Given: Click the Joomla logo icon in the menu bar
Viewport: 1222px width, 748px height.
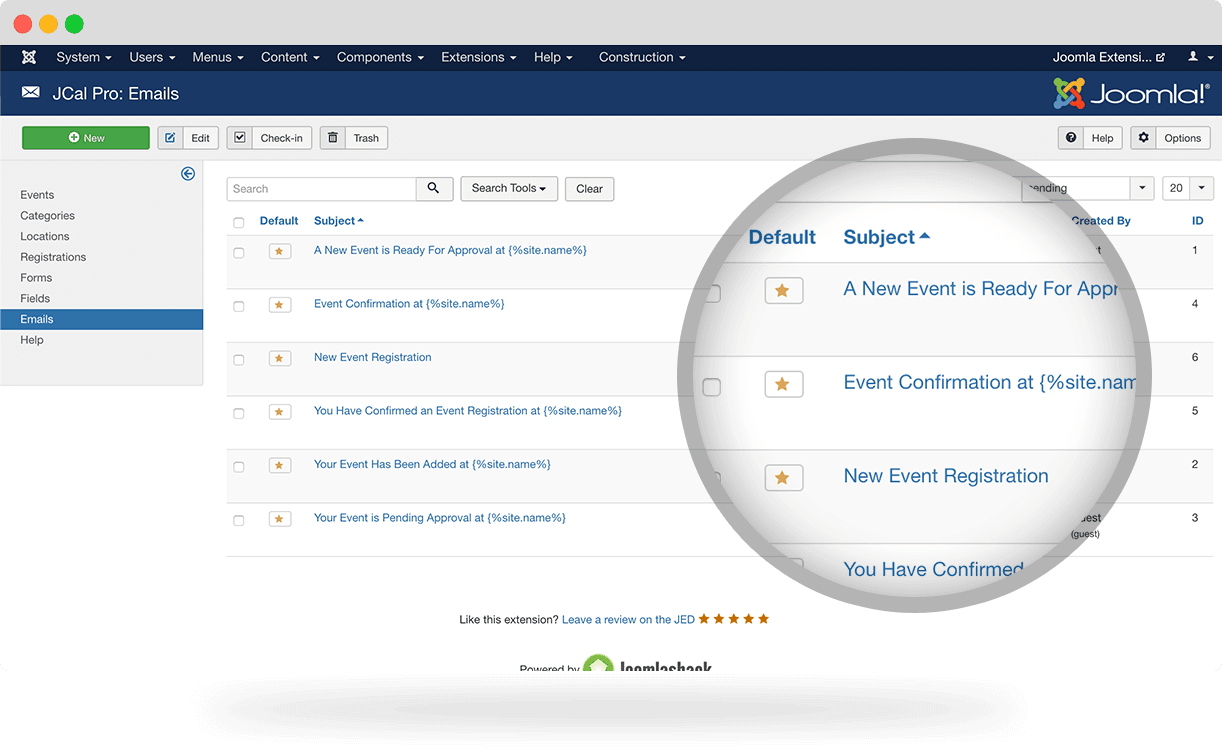Looking at the screenshot, I should pos(29,57).
